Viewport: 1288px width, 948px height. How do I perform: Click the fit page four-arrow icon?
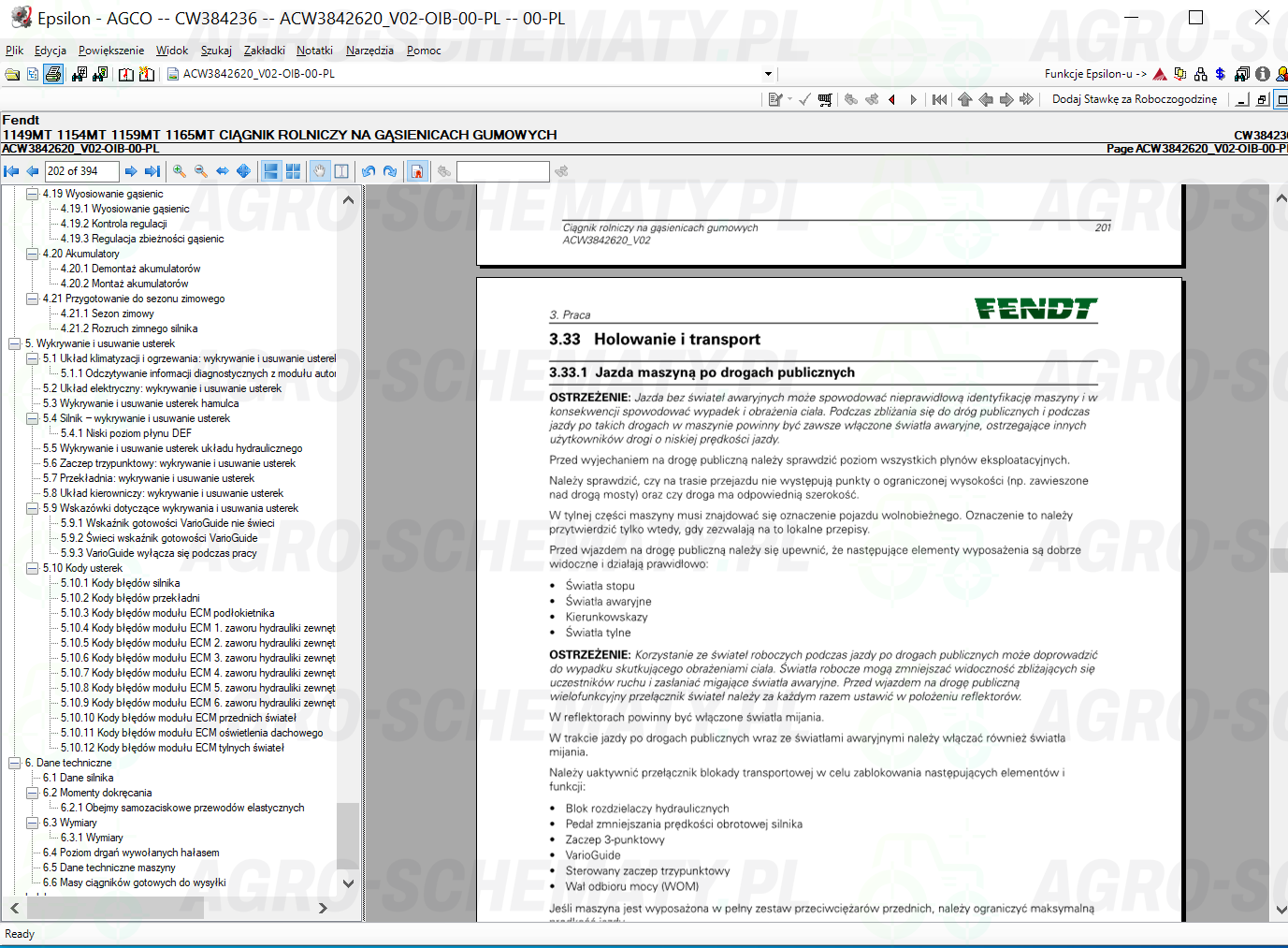pos(244,171)
